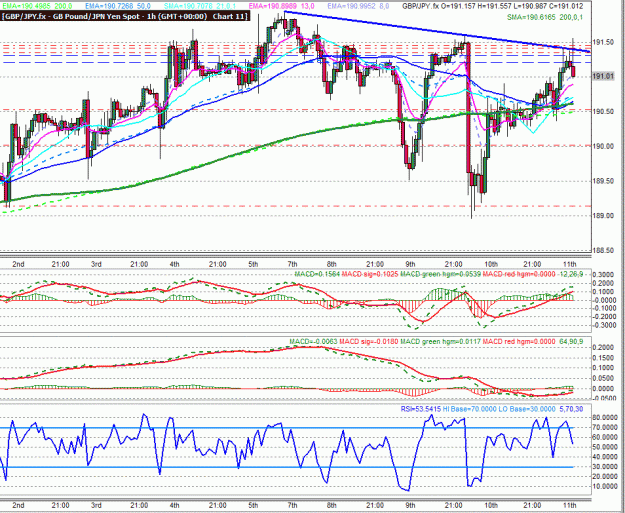Click the current price marker 191.01
The image size is (625, 513).
(603, 76)
